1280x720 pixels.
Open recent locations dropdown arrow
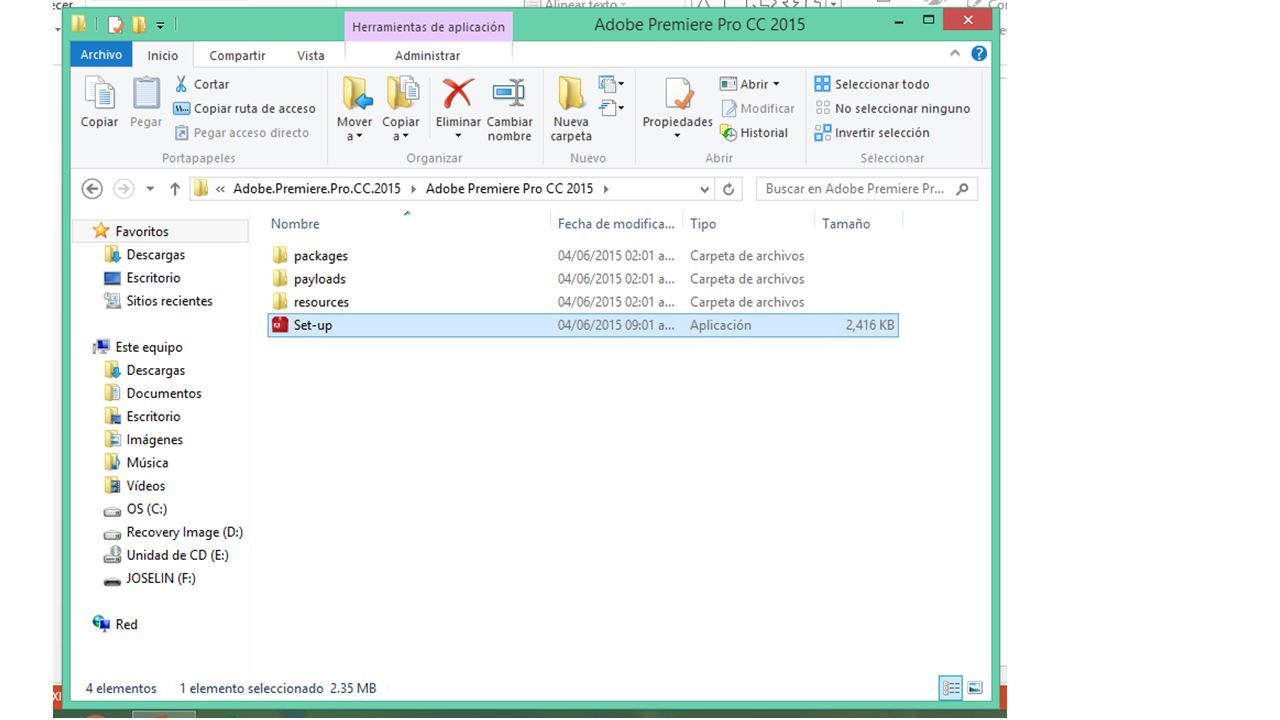pyautogui.click(x=150, y=188)
